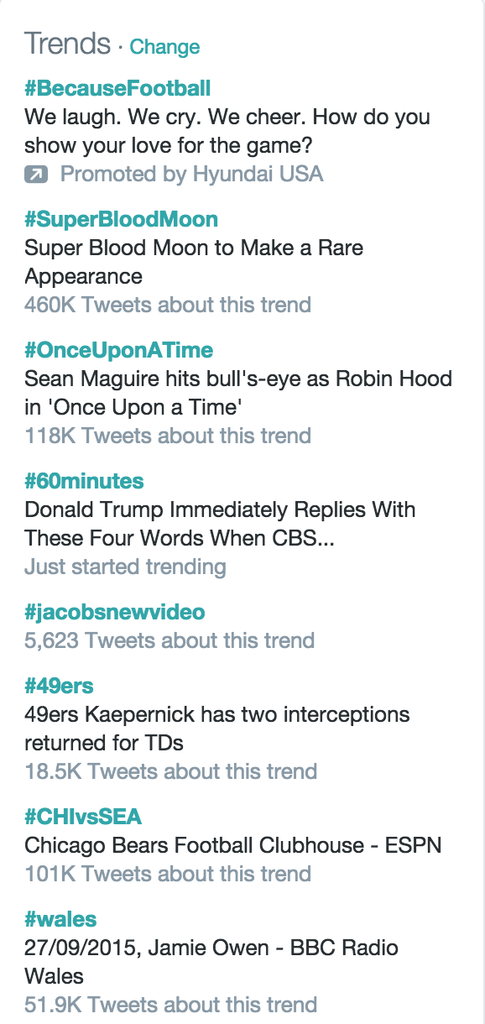The image size is (485, 1024).
Task: Click the 460K Tweets about this trend count
Action: (x=168, y=305)
